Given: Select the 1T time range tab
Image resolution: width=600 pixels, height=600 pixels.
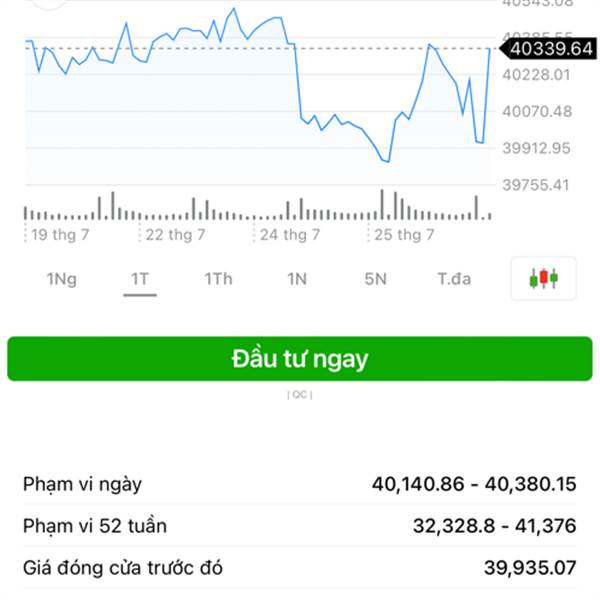Looking at the screenshot, I should pyautogui.click(x=140, y=279).
